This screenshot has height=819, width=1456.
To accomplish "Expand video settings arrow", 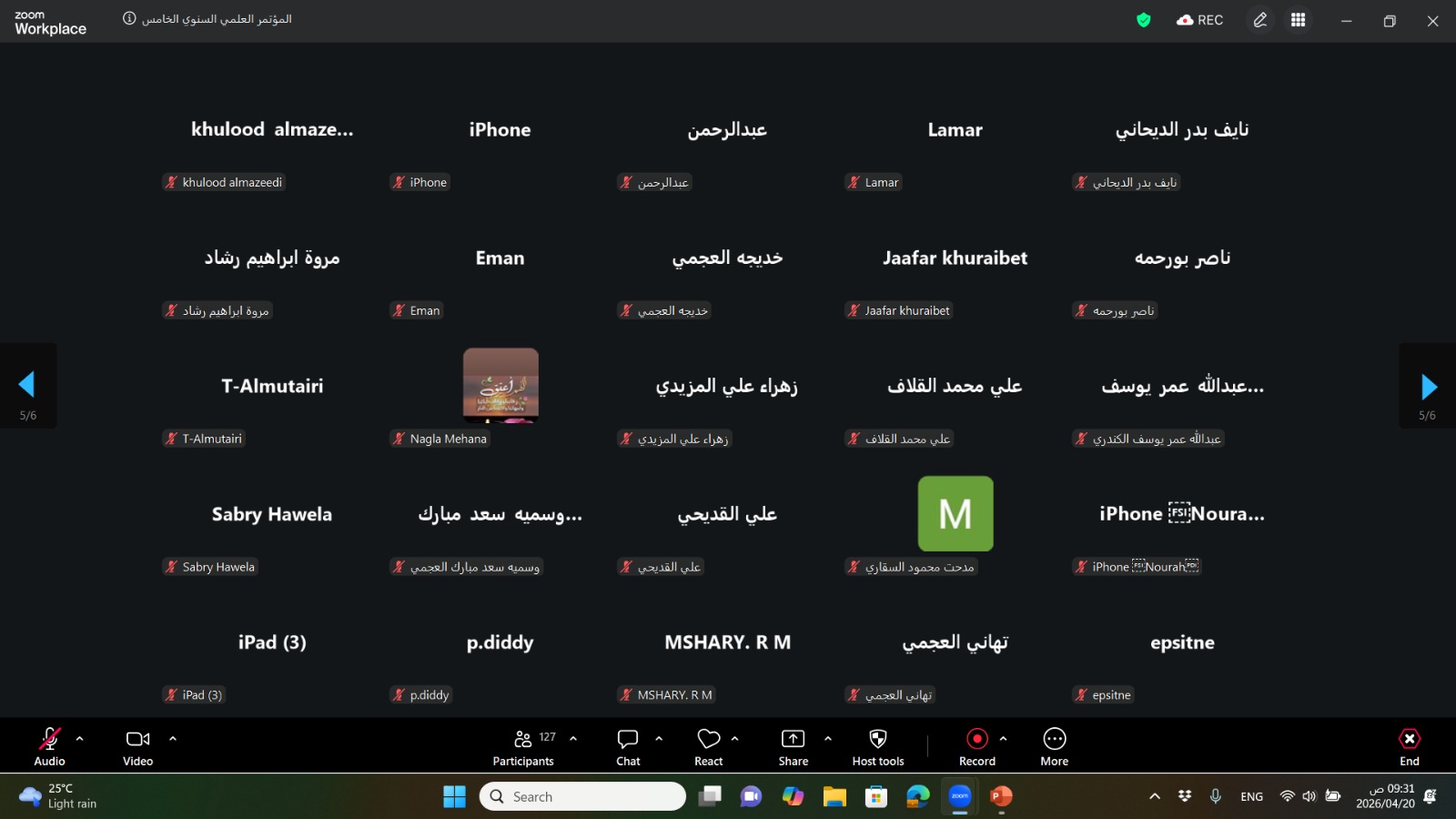I will (173, 739).
